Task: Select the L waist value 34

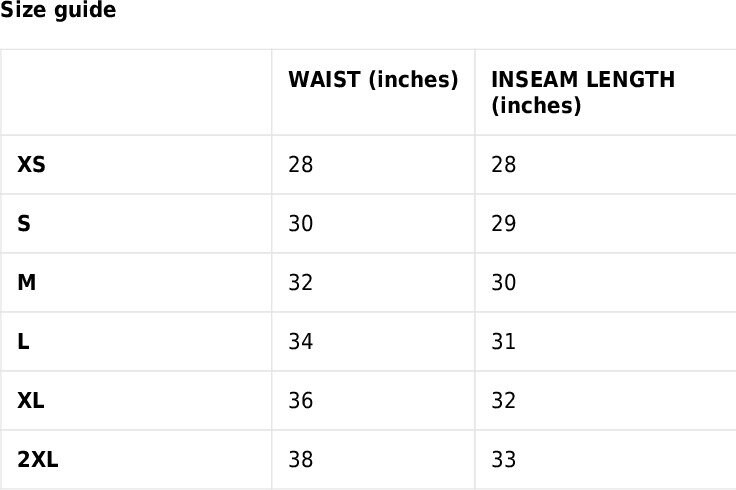Action: click(300, 342)
